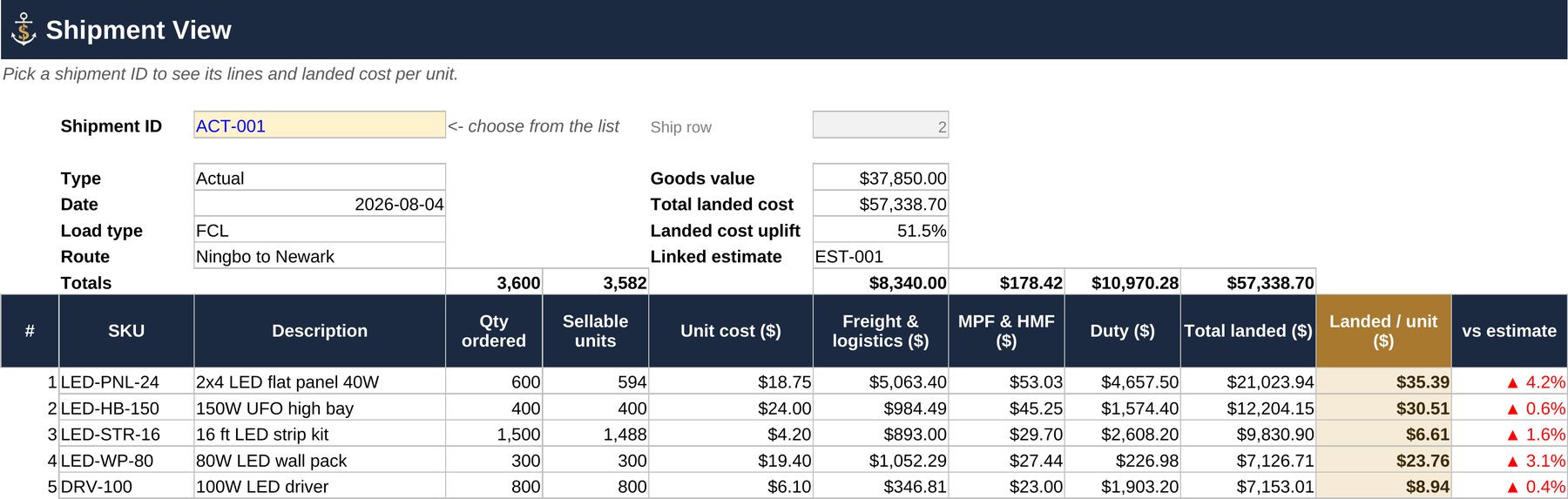Click SKU cell LED-STR-16
Screen dimensions: 1568x499
click(x=126, y=434)
